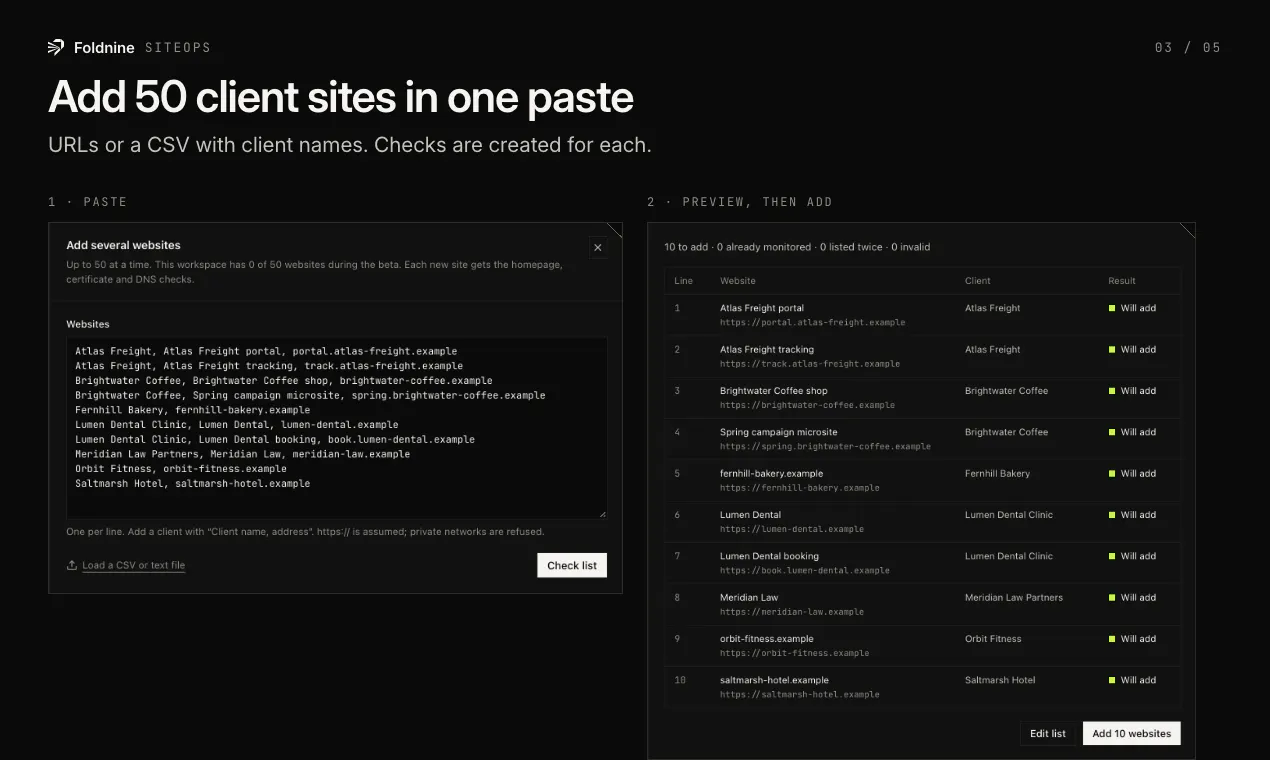Click the pasted line for Fernhill Bakery

[x=193, y=410]
